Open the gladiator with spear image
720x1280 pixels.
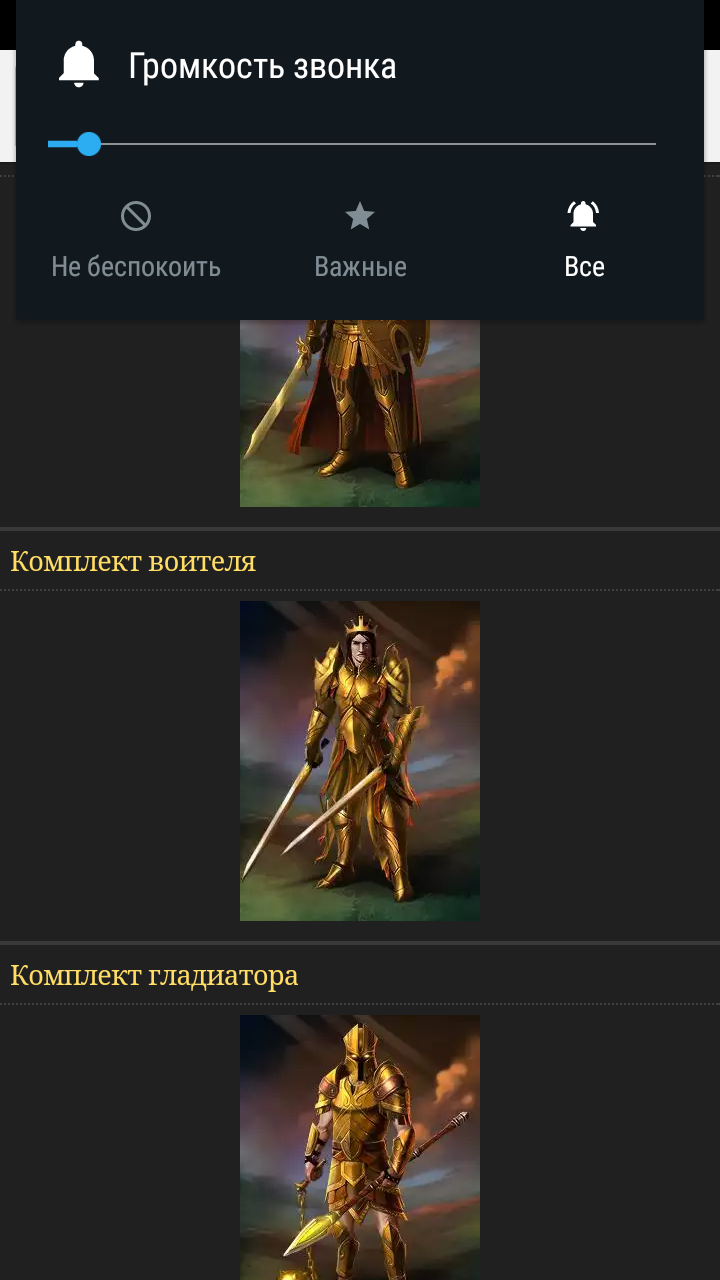tap(360, 1147)
